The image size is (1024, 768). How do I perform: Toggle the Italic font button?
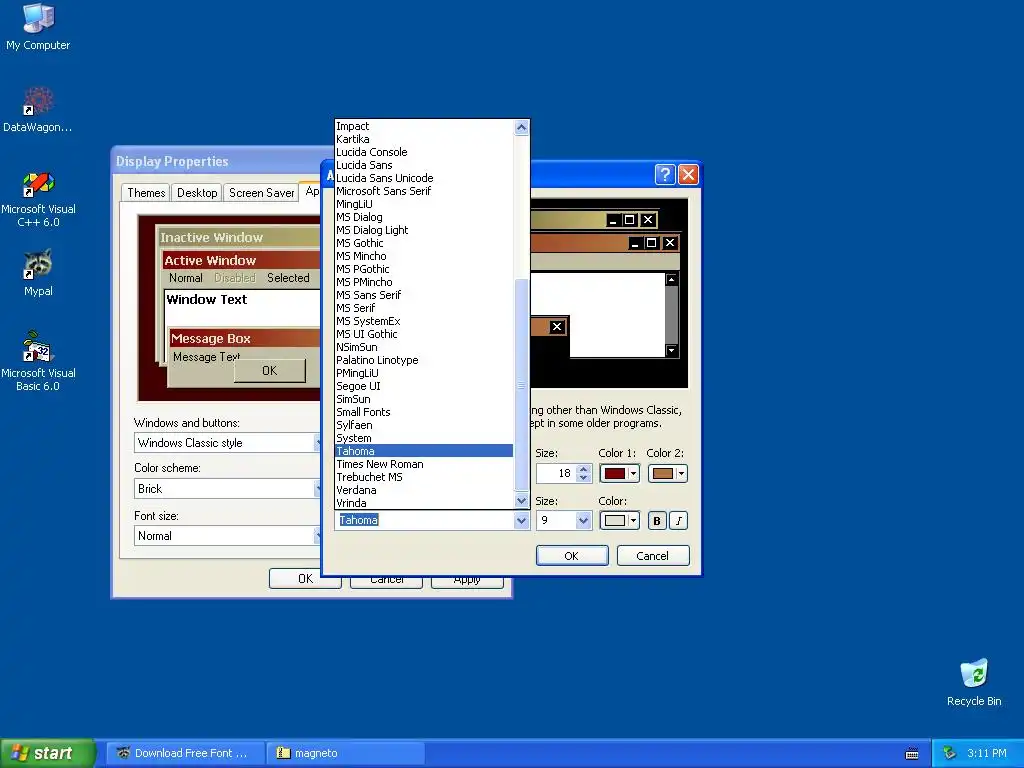[679, 520]
